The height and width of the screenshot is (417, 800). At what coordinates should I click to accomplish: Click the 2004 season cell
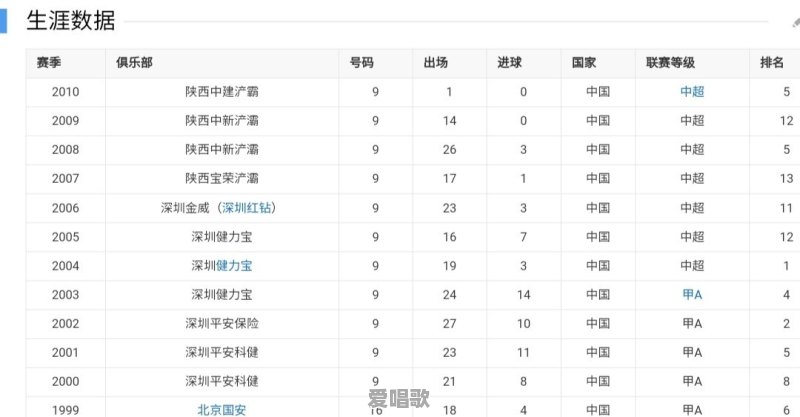click(x=65, y=266)
